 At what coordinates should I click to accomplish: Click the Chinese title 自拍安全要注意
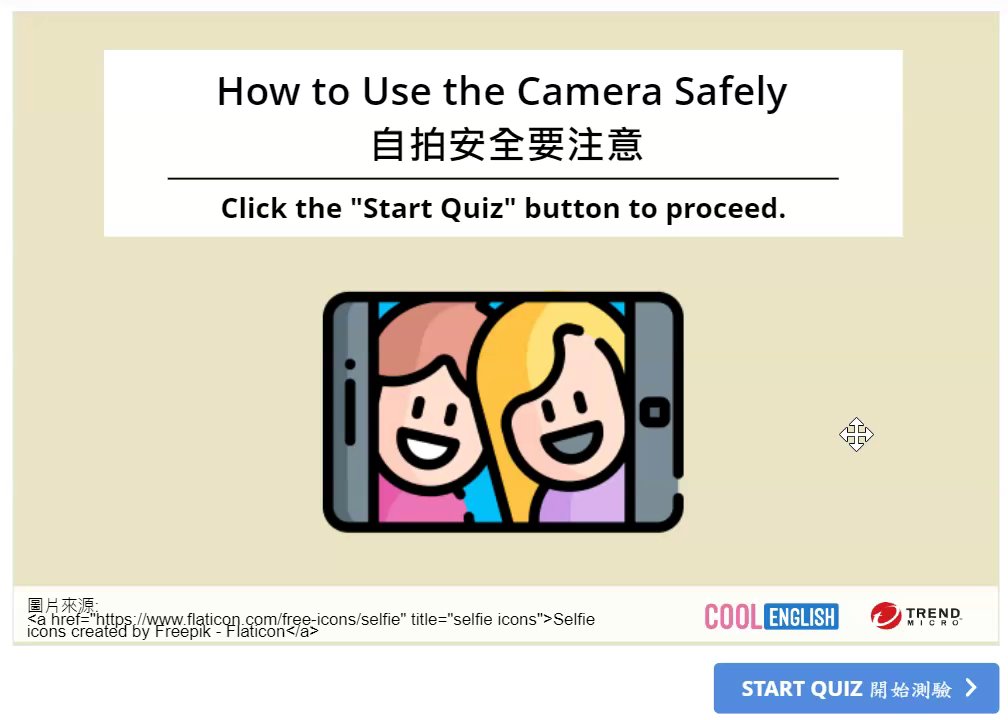pyautogui.click(x=507, y=144)
